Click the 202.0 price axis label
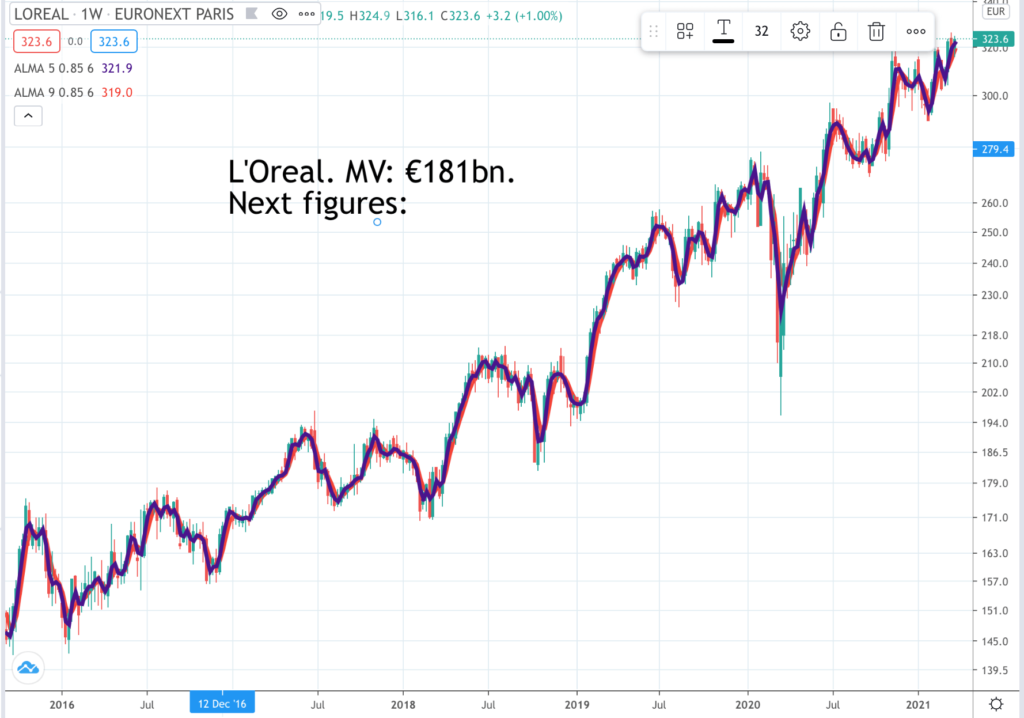Viewport: 1024px width, 718px height. pyautogui.click(x=995, y=393)
